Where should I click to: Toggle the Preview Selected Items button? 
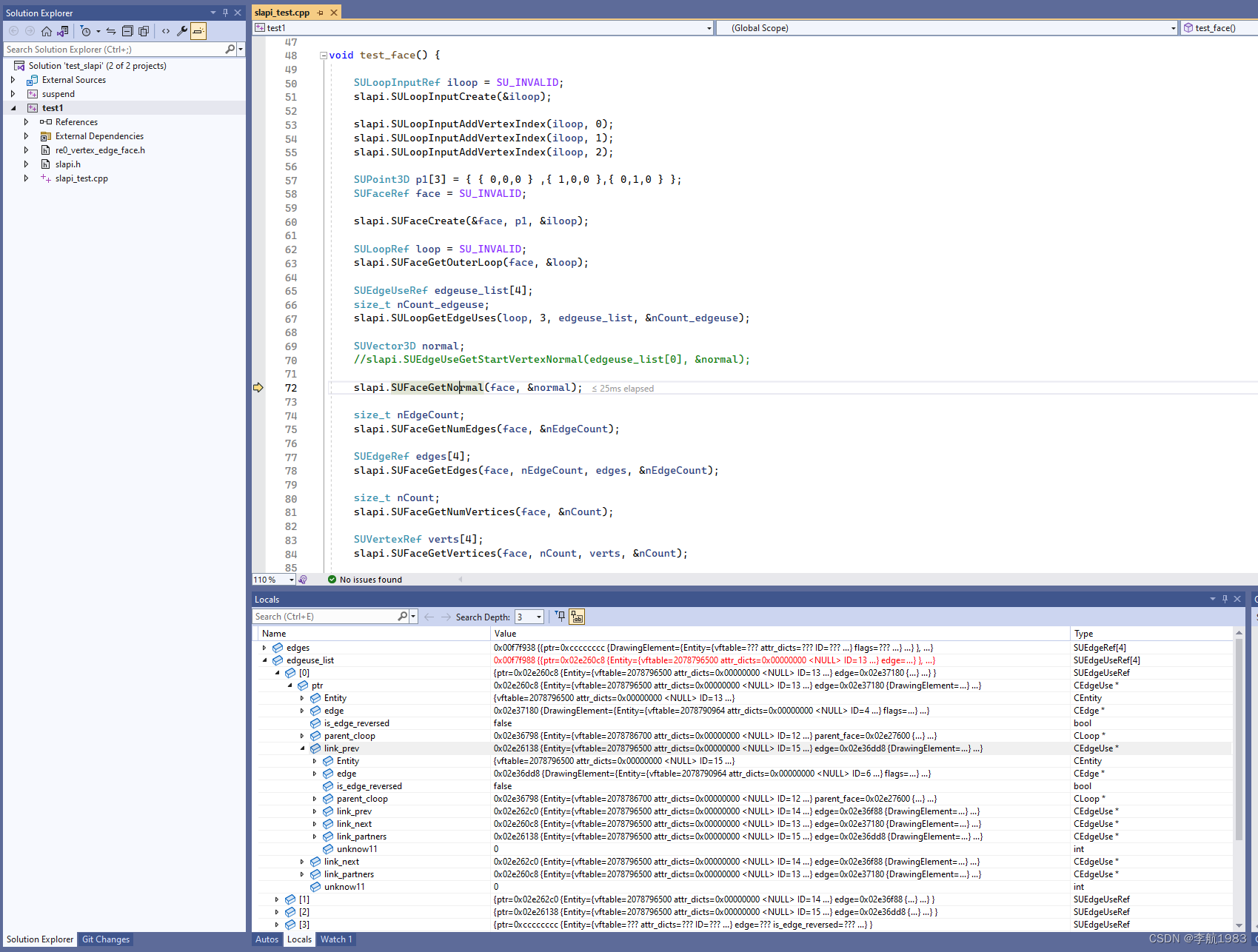coord(198,31)
